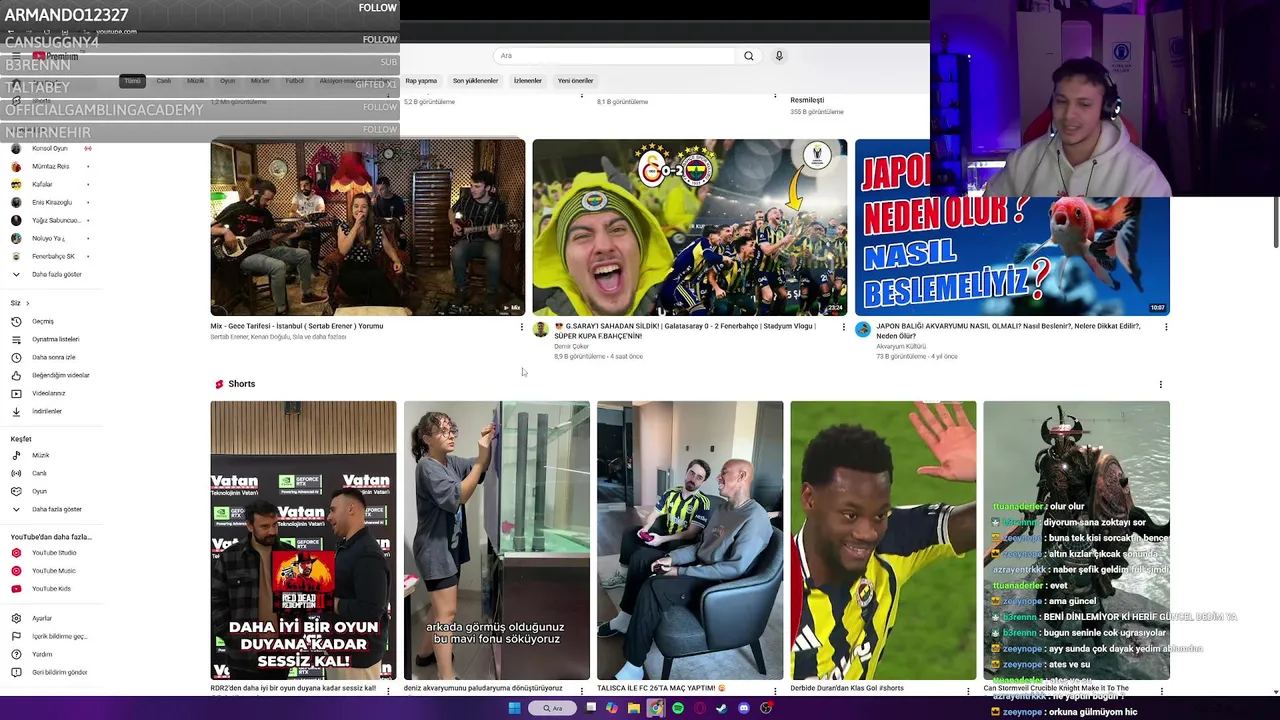Start voice search with the microphone
Screen dimensions: 1280x720
[x=779, y=56]
